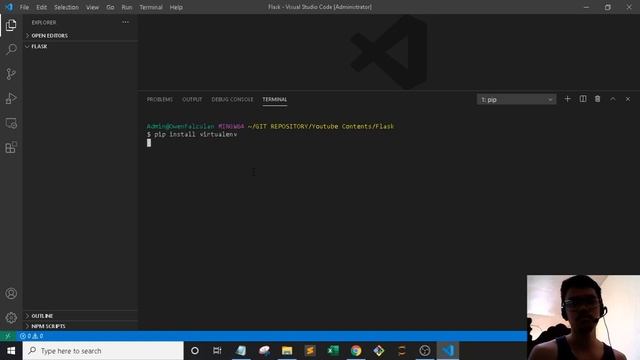Open the Help menu
640x360 pixels.
(x=176, y=7)
